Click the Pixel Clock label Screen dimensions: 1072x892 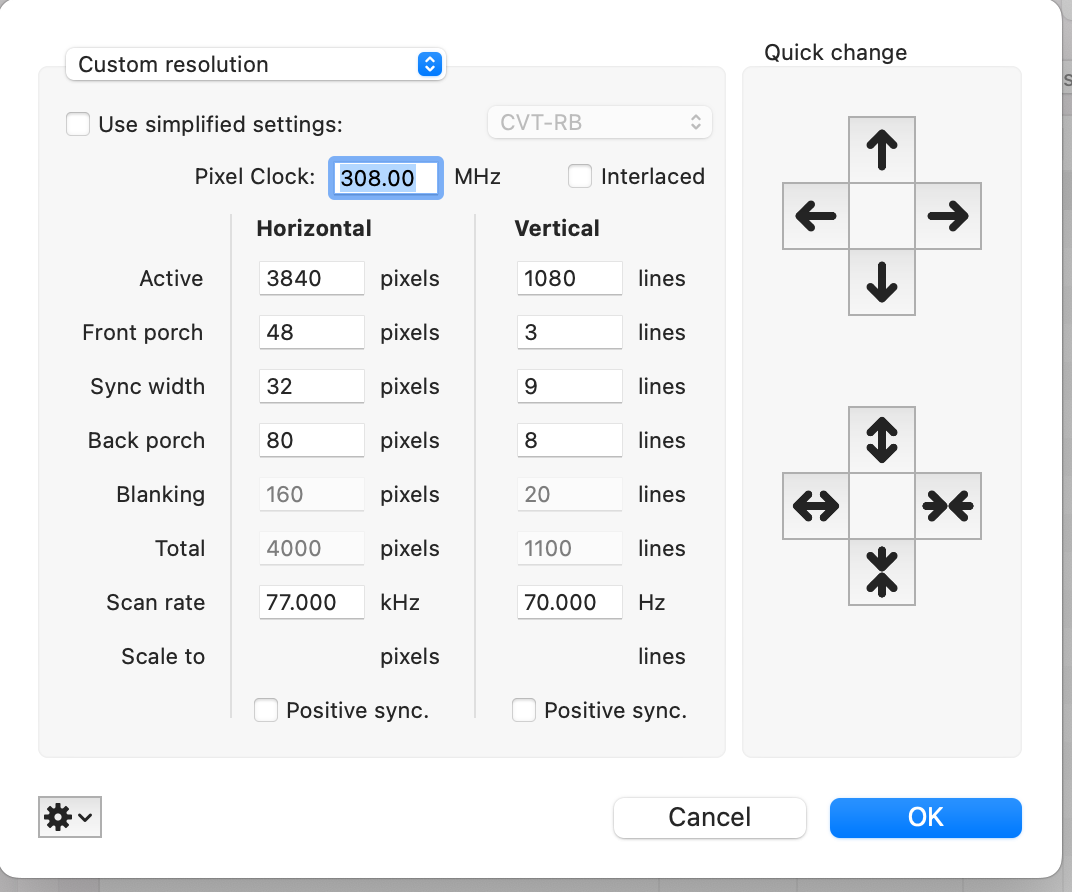pos(254,176)
